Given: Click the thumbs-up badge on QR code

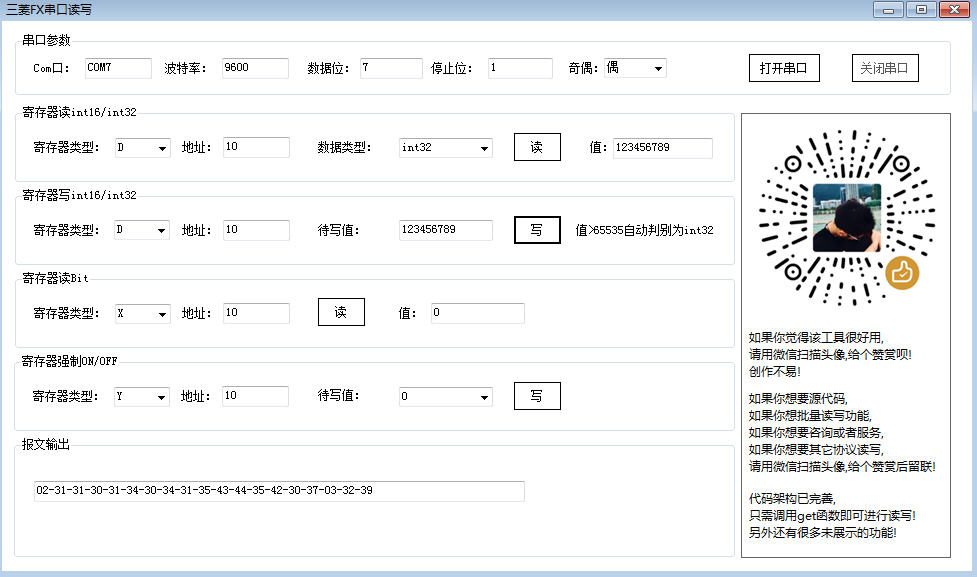Looking at the screenshot, I should (x=902, y=270).
